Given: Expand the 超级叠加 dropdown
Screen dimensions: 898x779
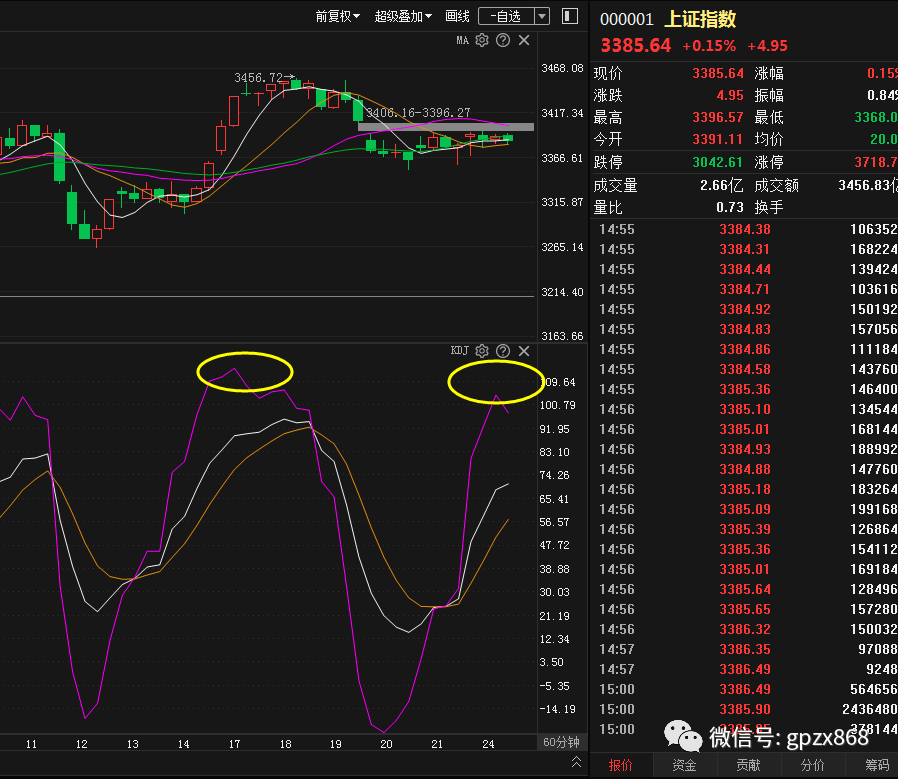Looking at the screenshot, I should point(403,16).
